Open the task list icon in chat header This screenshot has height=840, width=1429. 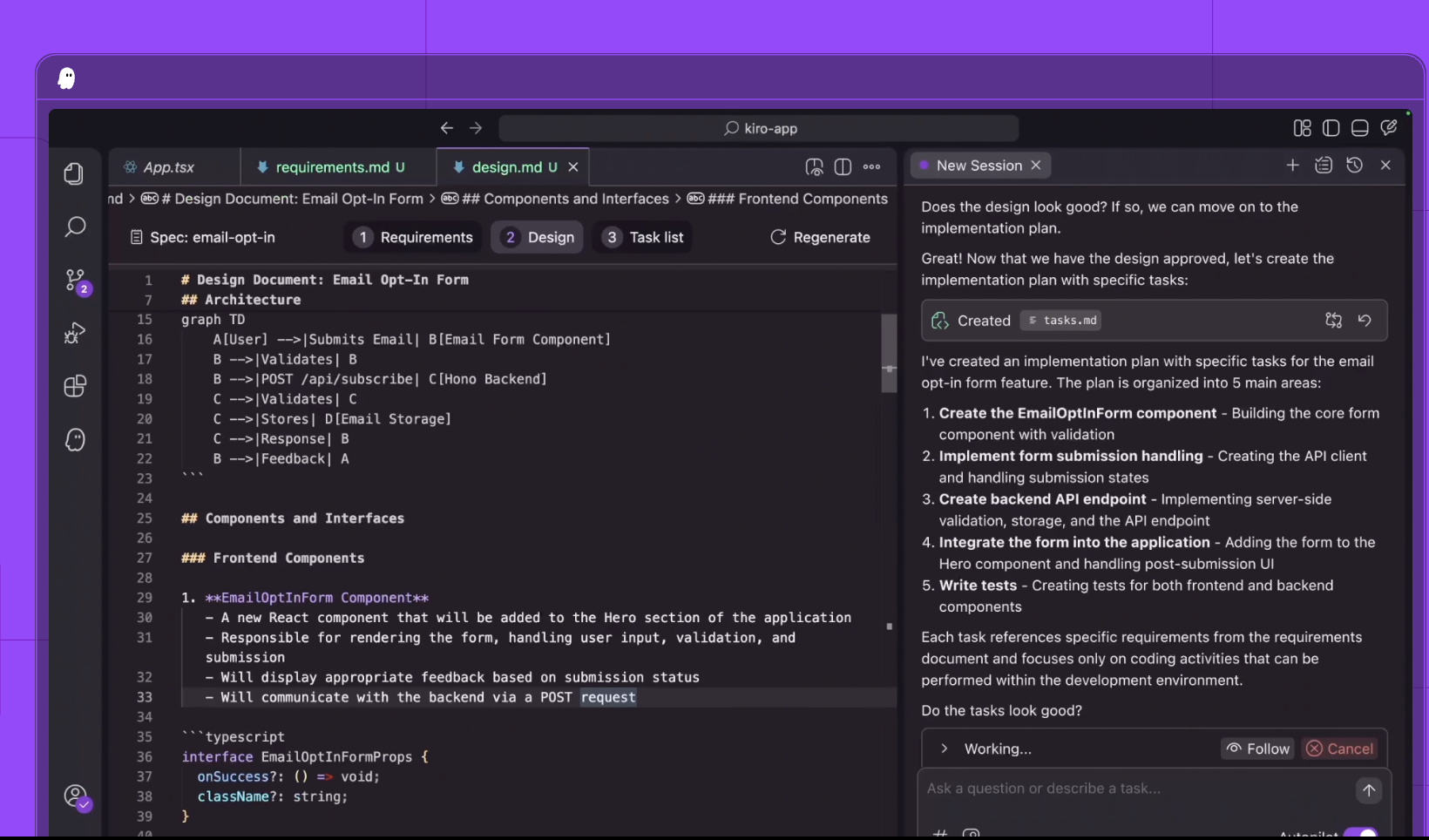(x=1324, y=165)
